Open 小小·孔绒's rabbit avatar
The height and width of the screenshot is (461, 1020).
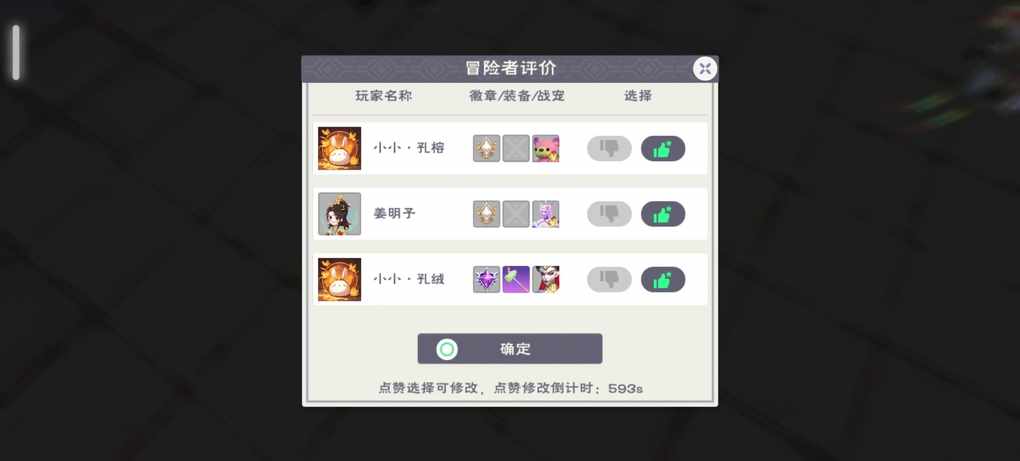tap(340, 280)
